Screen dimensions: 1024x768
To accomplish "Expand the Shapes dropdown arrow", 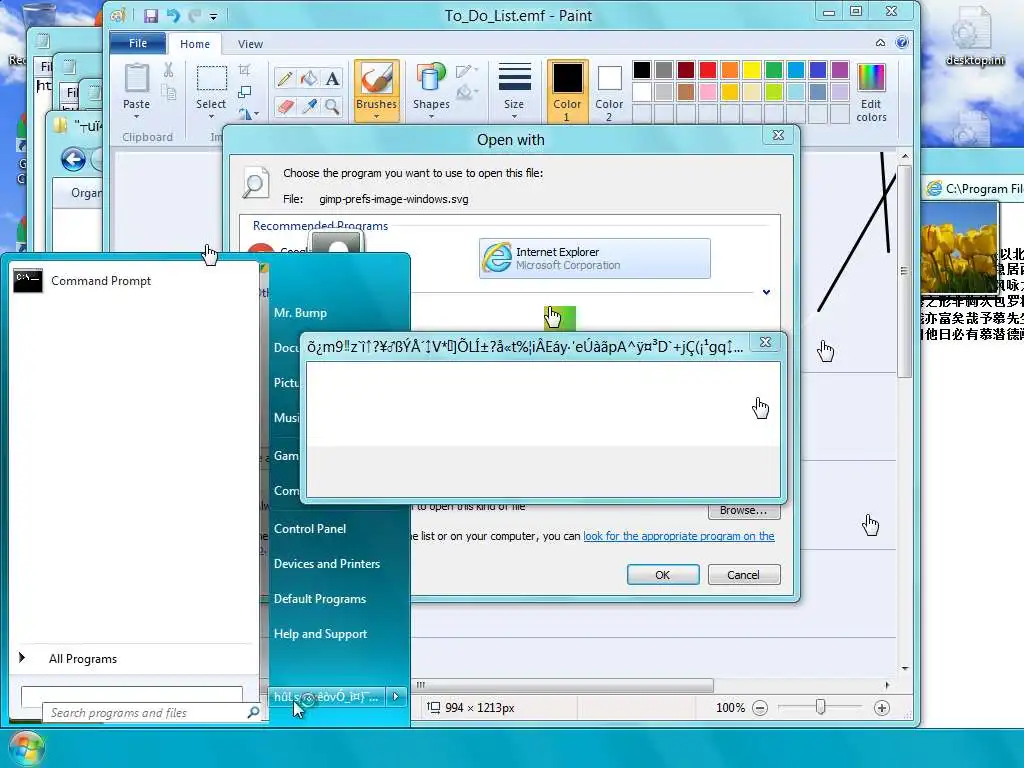I will pyautogui.click(x=431, y=117).
